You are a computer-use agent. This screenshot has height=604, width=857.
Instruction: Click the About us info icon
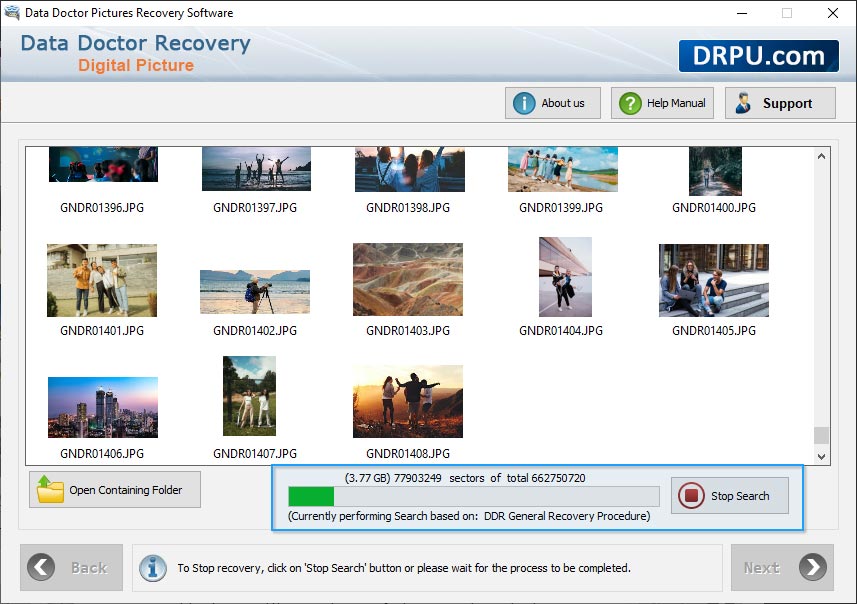coord(524,103)
